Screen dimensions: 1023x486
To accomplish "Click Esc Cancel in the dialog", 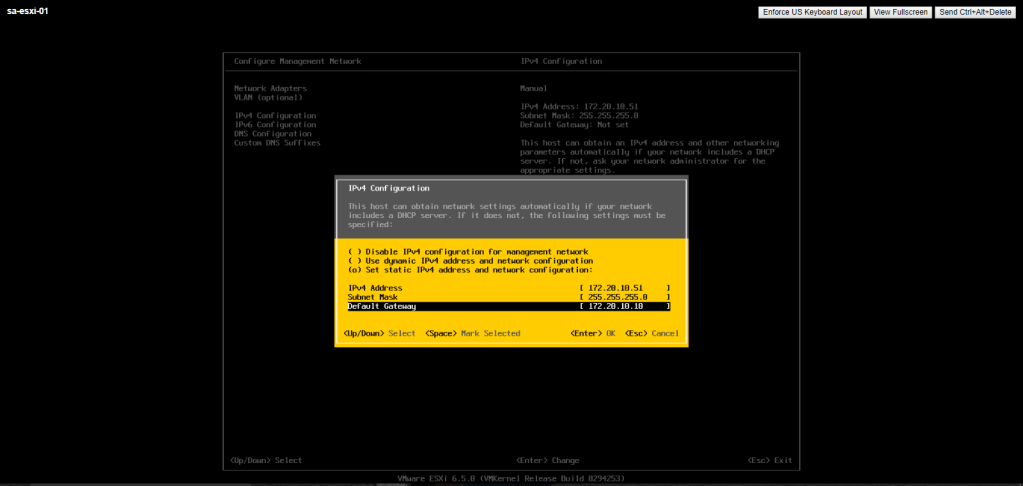I will [653, 333].
